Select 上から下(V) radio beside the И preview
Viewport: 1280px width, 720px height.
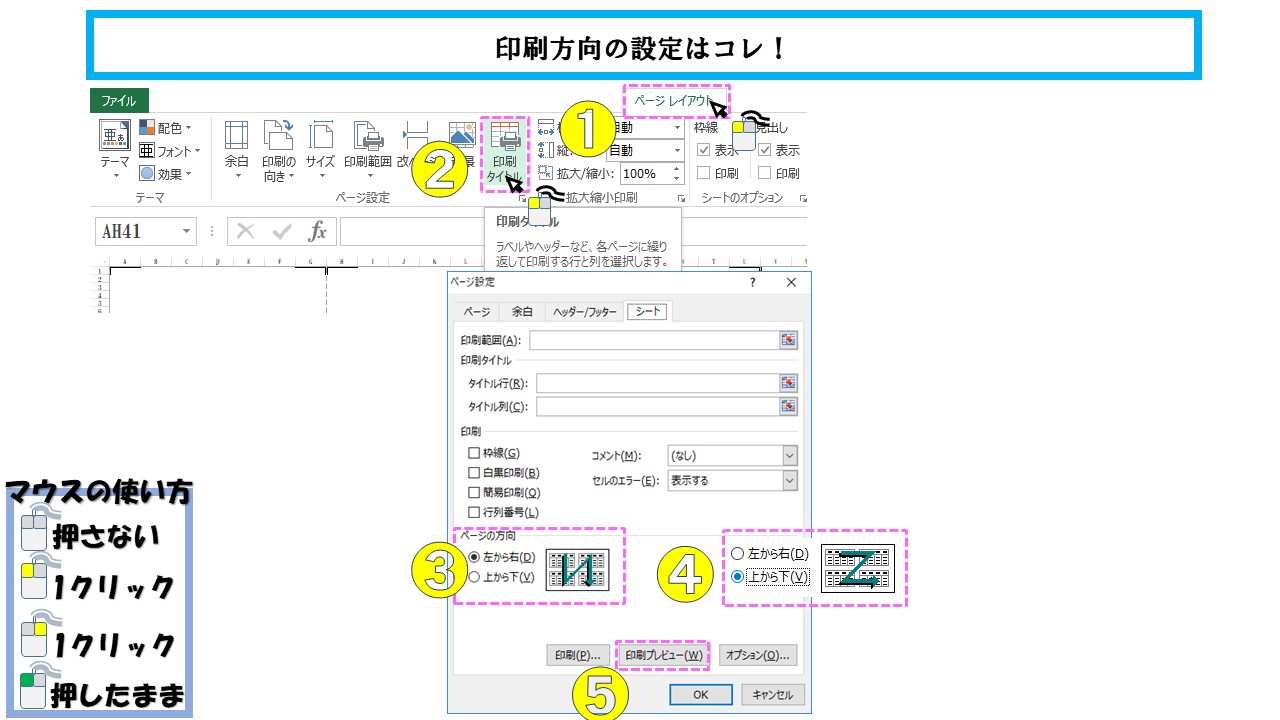click(x=474, y=577)
